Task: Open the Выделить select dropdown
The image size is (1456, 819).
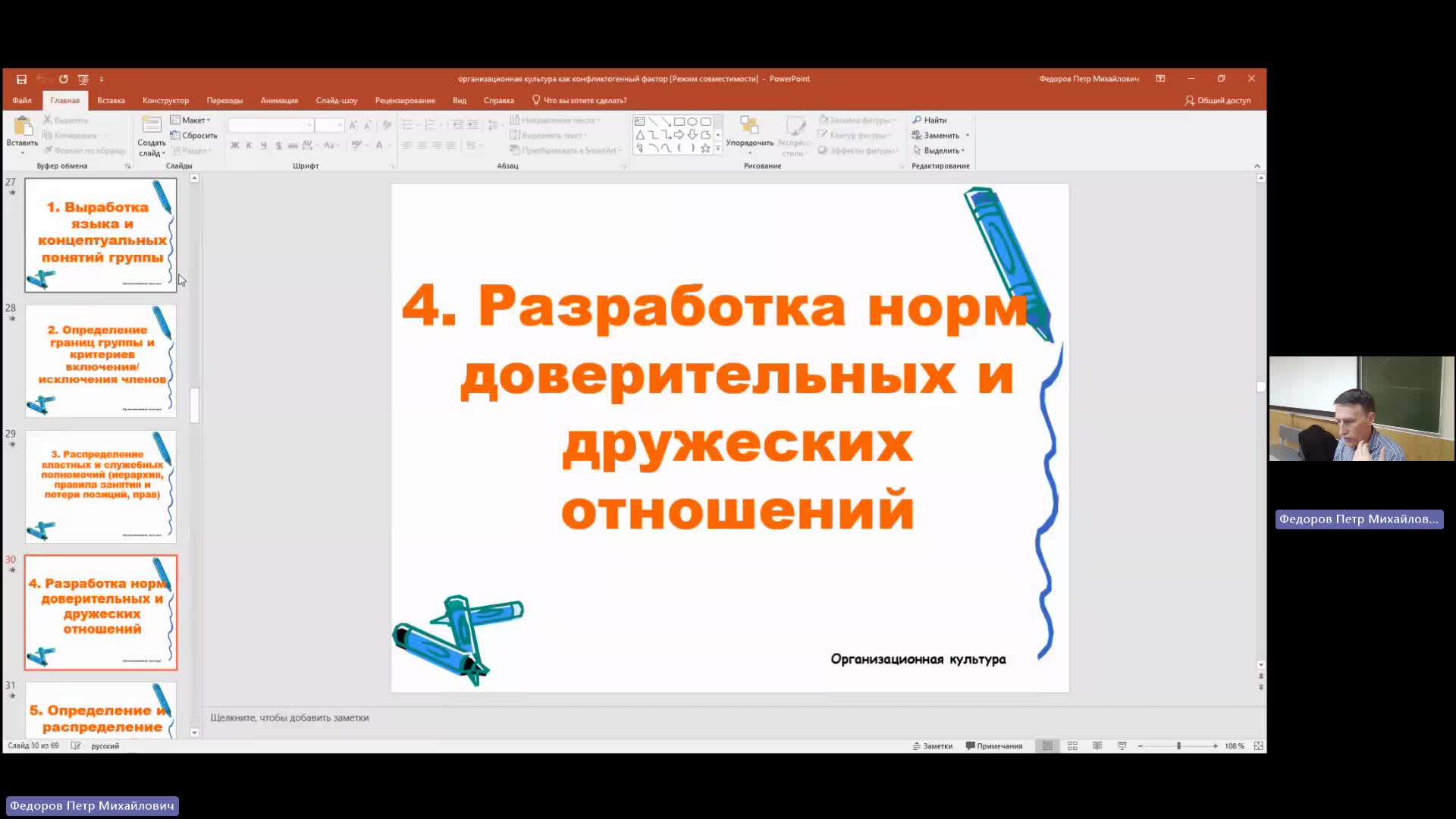Action: (939, 150)
